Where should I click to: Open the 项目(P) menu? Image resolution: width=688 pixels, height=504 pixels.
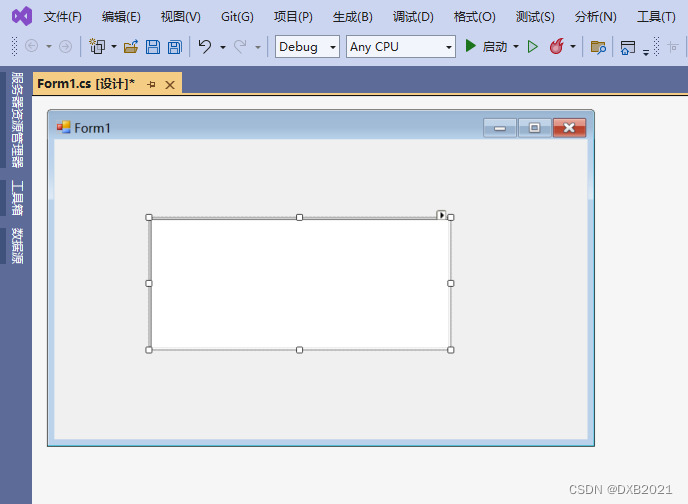(x=293, y=17)
